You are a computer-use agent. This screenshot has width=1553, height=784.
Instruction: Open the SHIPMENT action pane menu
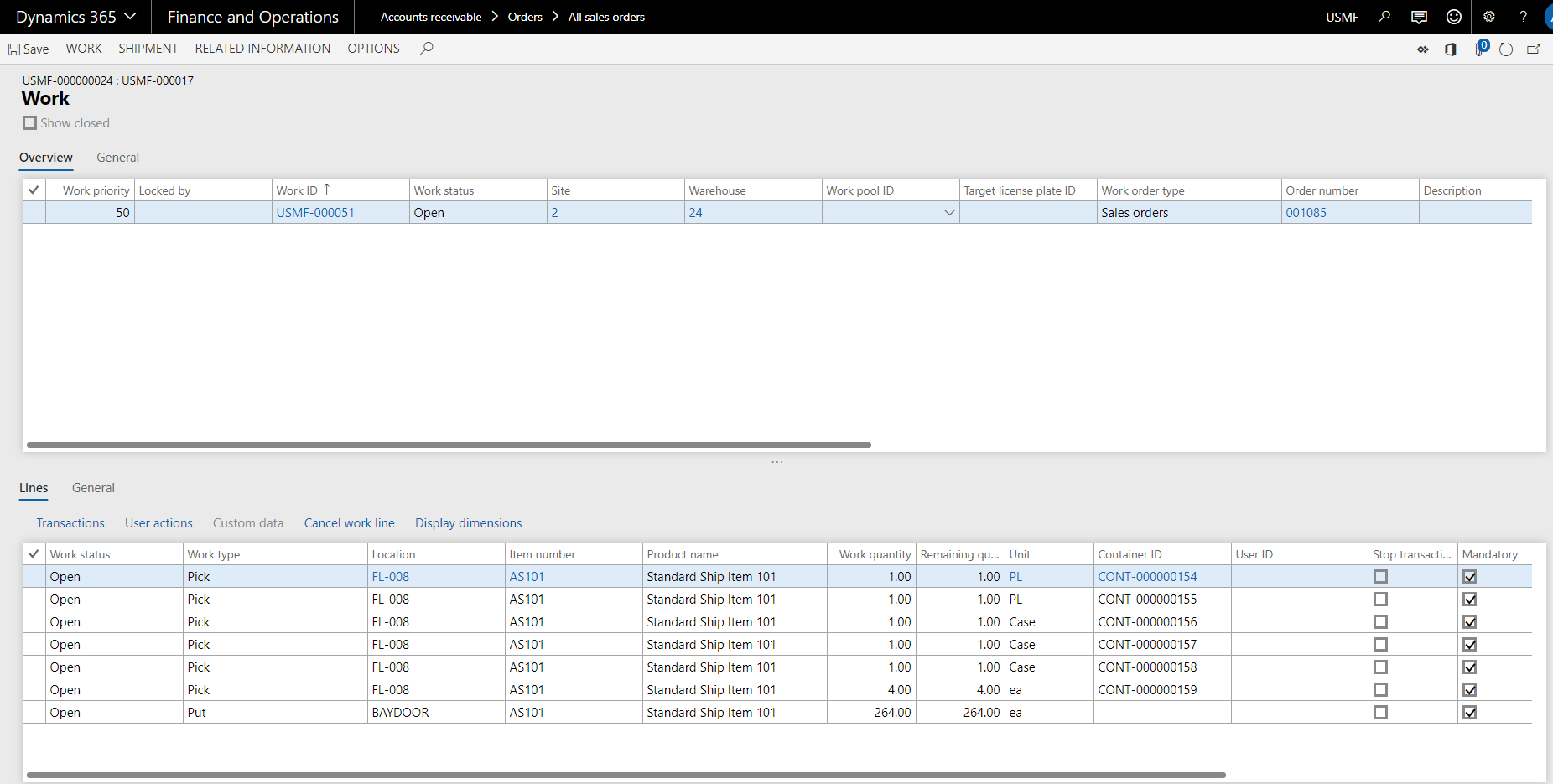pyautogui.click(x=148, y=49)
